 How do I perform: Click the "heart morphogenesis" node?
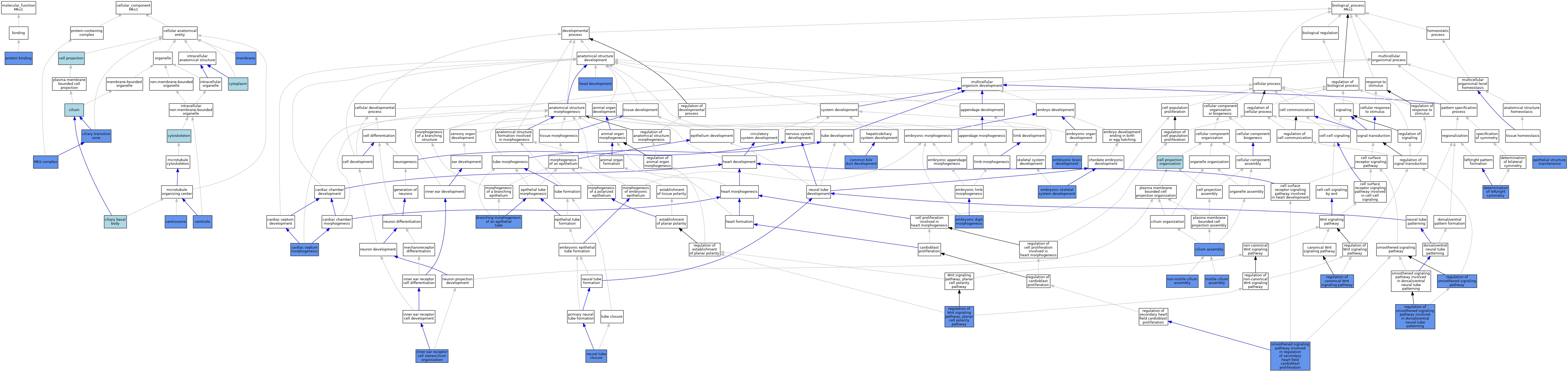739,192
